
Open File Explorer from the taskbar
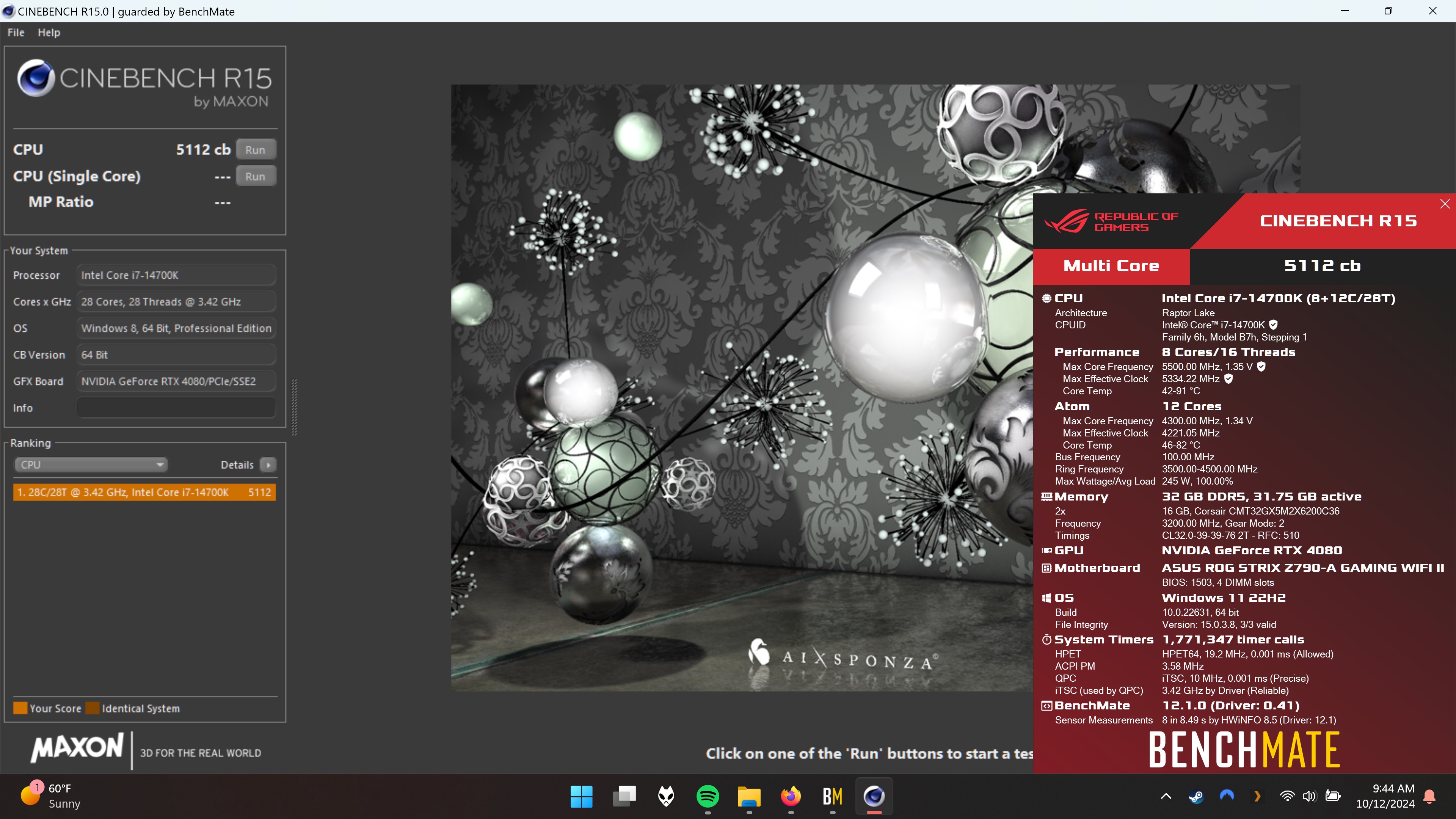pyautogui.click(x=749, y=797)
